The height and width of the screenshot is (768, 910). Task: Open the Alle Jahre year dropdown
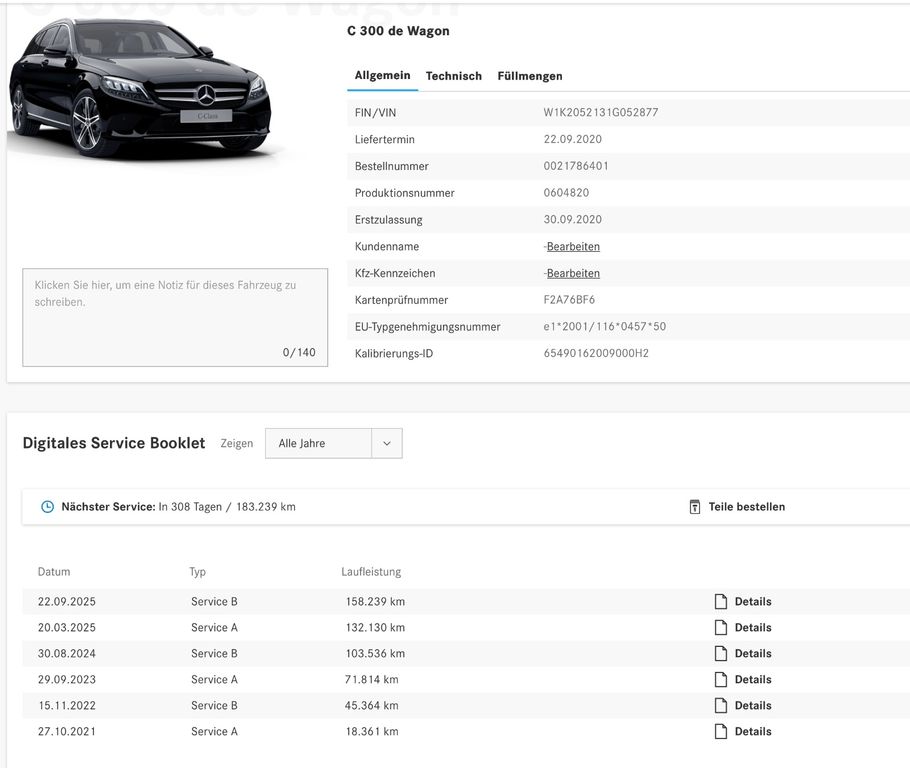click(318, 444)
